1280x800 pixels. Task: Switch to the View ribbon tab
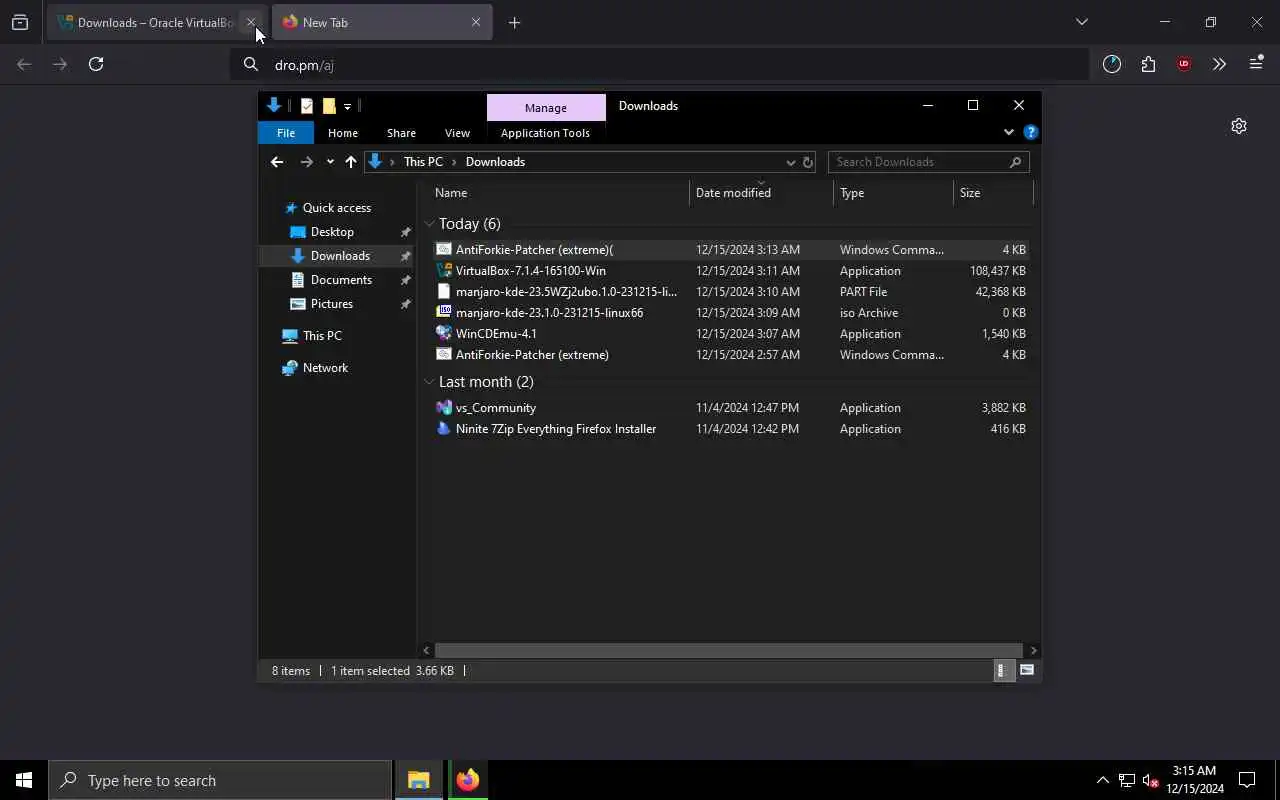pos(457,133)
